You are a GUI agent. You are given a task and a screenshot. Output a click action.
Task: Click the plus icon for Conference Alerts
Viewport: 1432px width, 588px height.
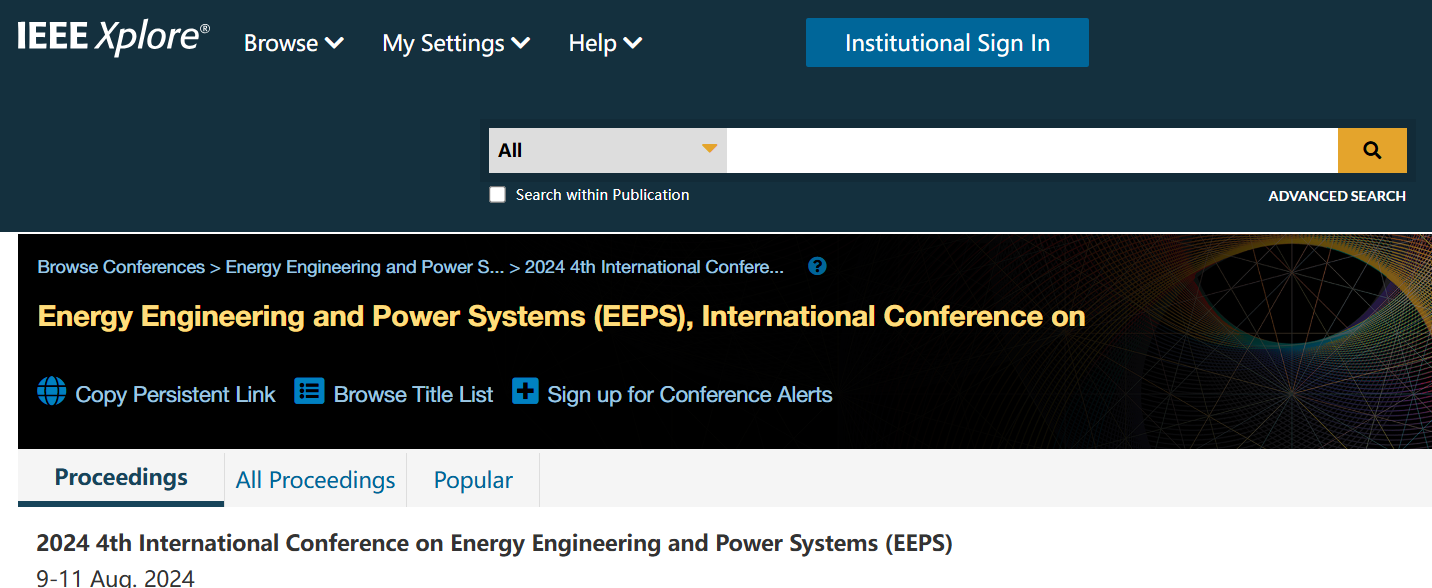click(x=525, y=391)
